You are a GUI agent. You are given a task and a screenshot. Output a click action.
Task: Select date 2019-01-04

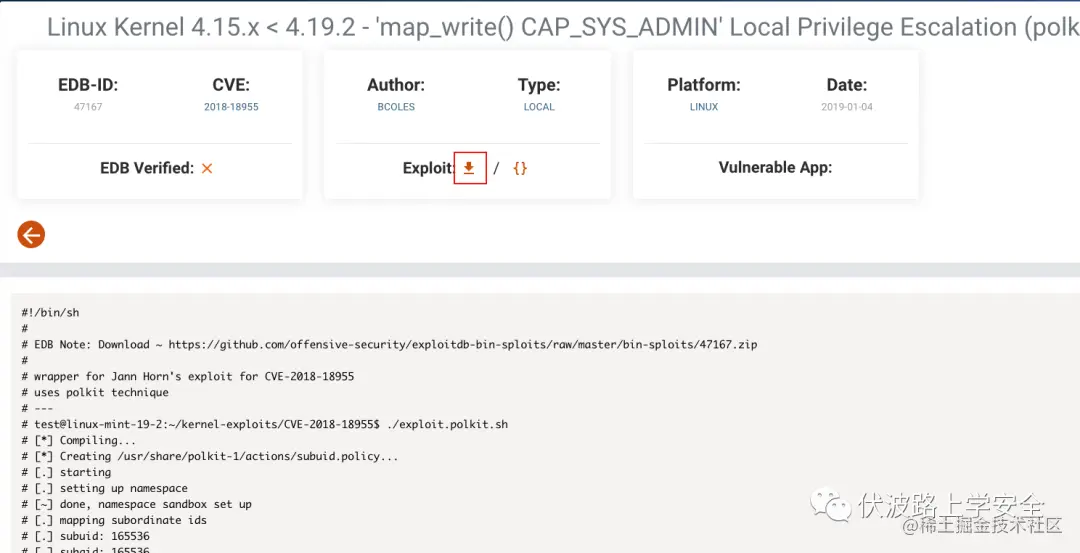(847, 107)
